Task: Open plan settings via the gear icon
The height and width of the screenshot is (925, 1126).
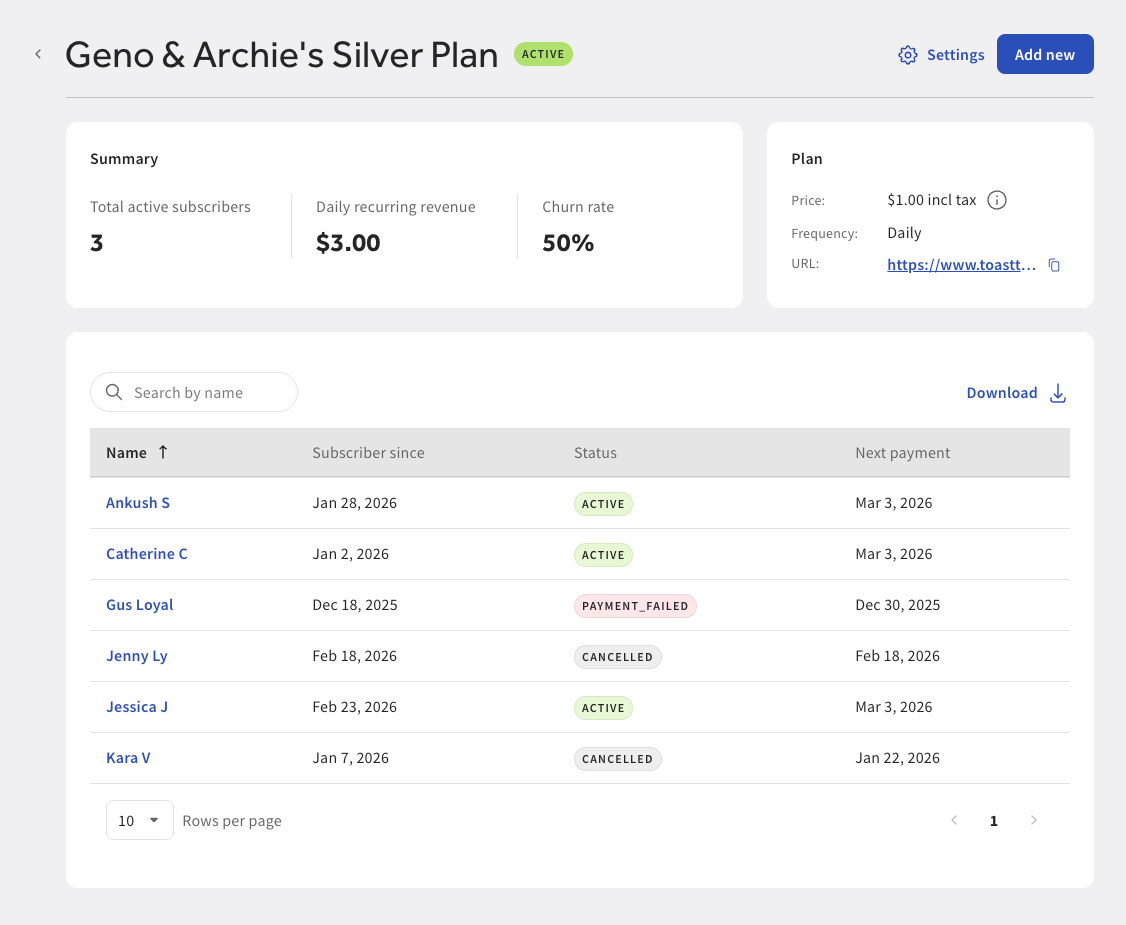Action: (908, 55)
